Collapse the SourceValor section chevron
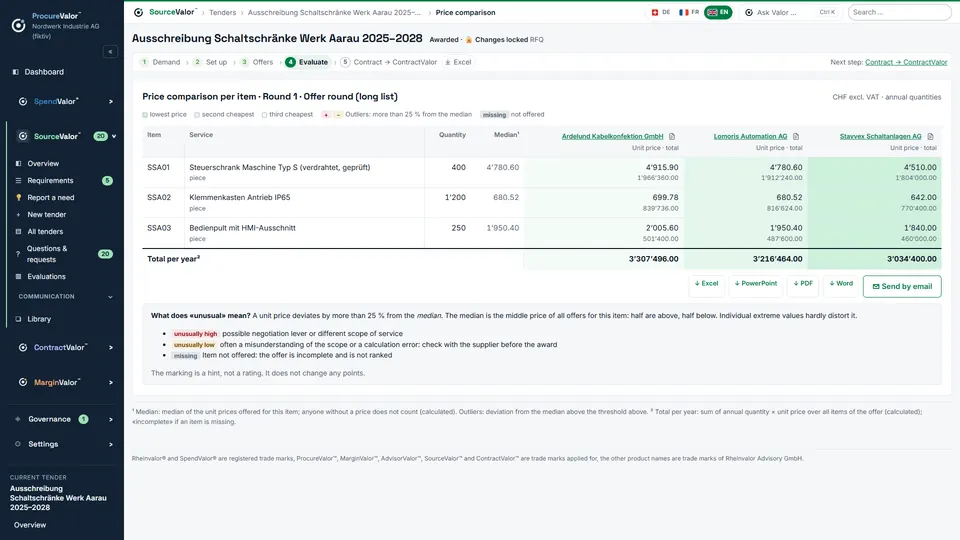 [x=114, y=136]
